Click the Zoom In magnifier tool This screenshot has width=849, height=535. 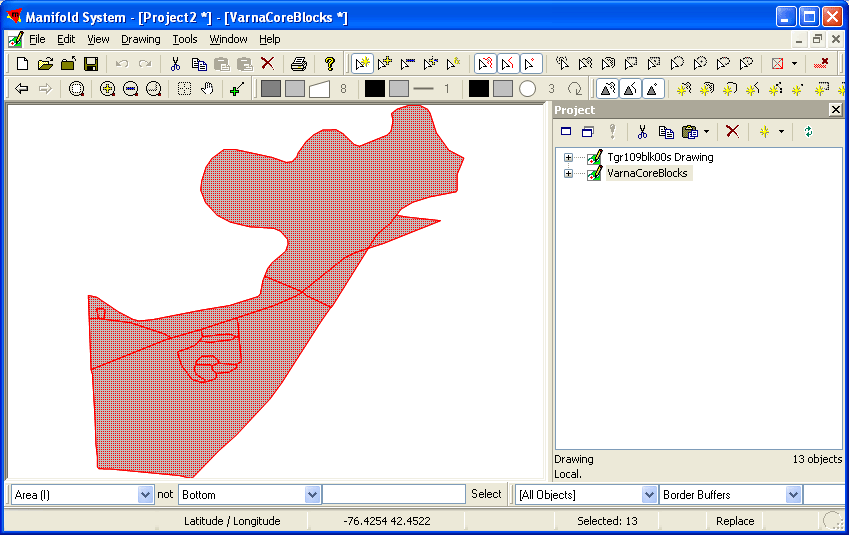click(107, 89)
